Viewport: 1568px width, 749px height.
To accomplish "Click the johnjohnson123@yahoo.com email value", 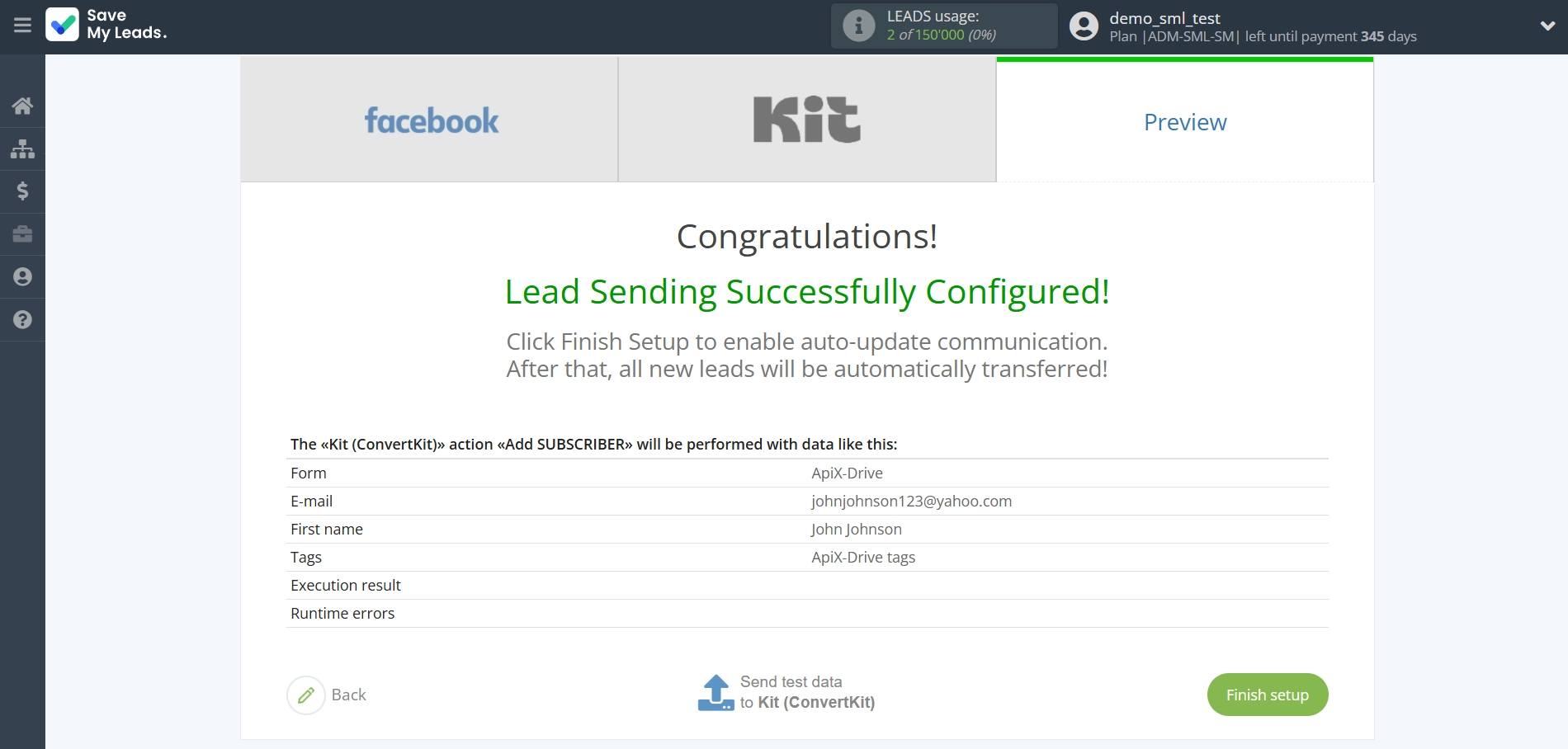I will (911, 502).
